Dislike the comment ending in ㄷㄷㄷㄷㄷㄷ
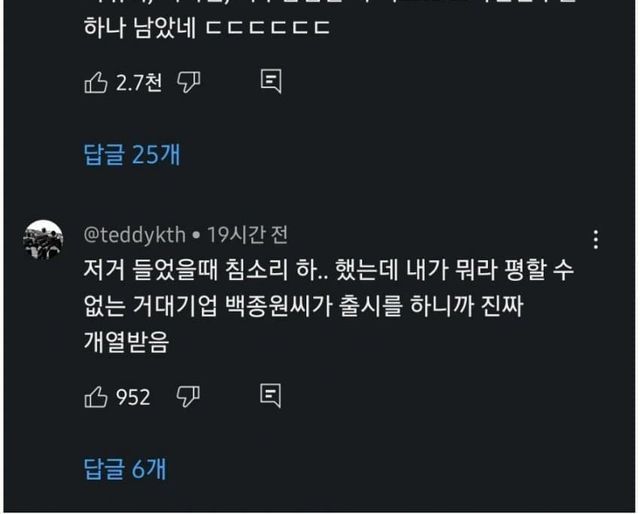The height and width of the screenshot is (514, 640). (189, 82)
